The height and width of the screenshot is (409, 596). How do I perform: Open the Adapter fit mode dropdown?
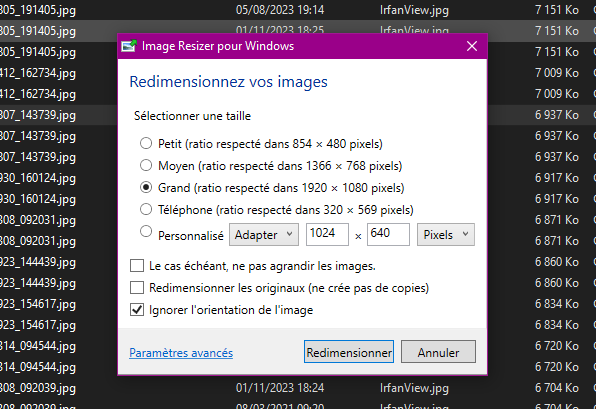point(264,235)
